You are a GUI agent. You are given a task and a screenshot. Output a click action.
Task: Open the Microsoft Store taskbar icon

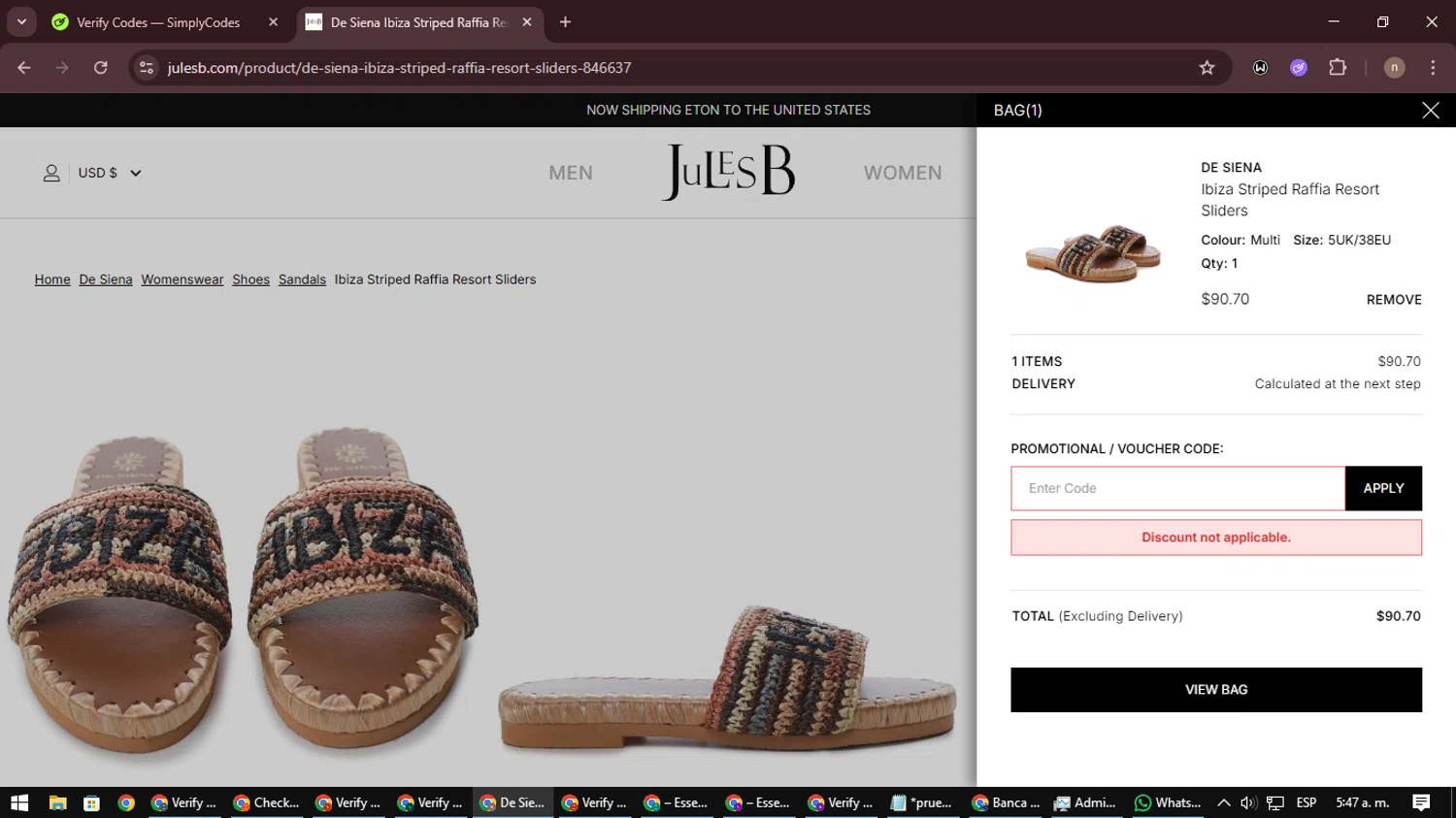tap(92, 803)
